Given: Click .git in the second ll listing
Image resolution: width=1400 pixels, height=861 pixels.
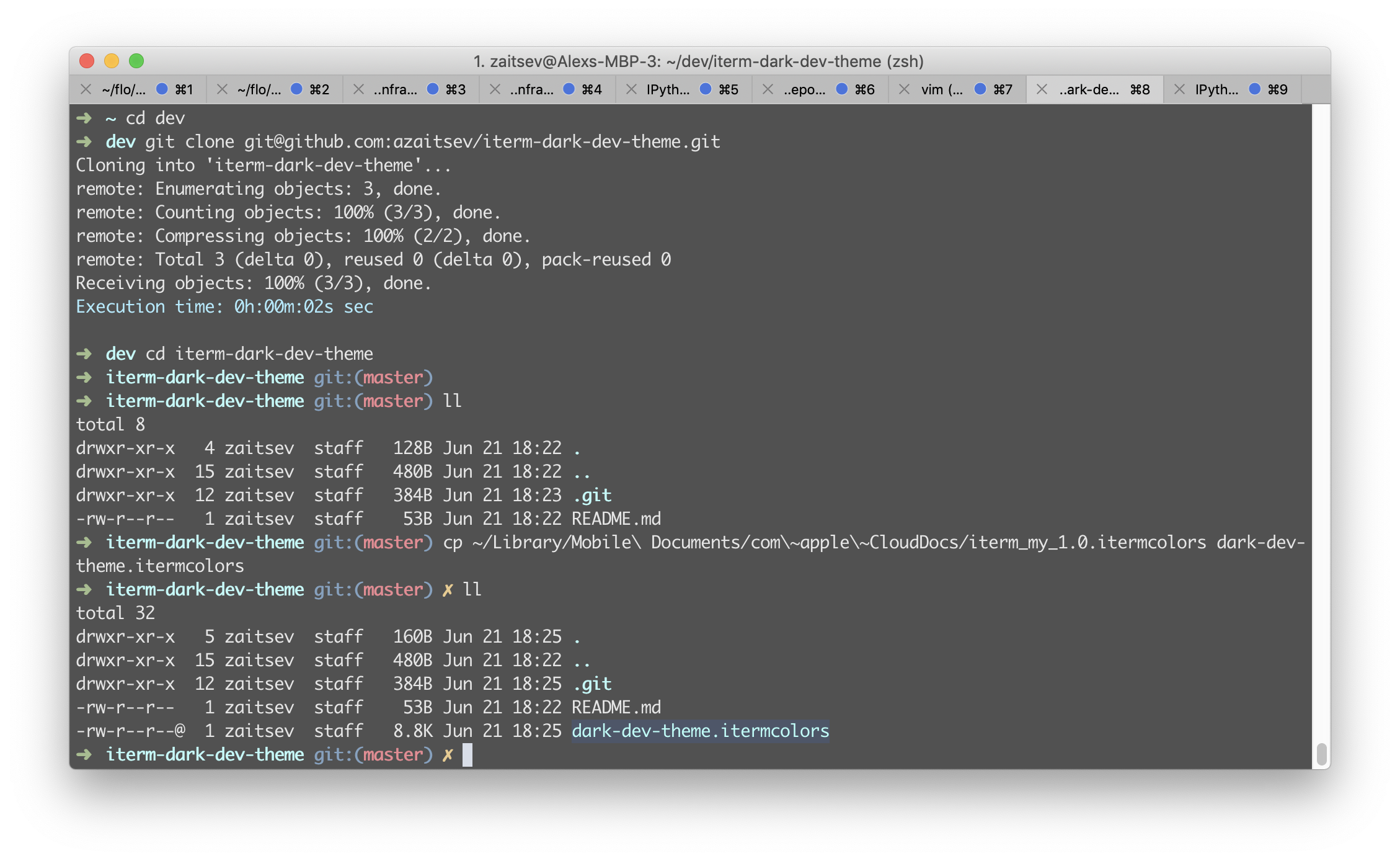Looking at the screenshot, I should coord(593,684).
